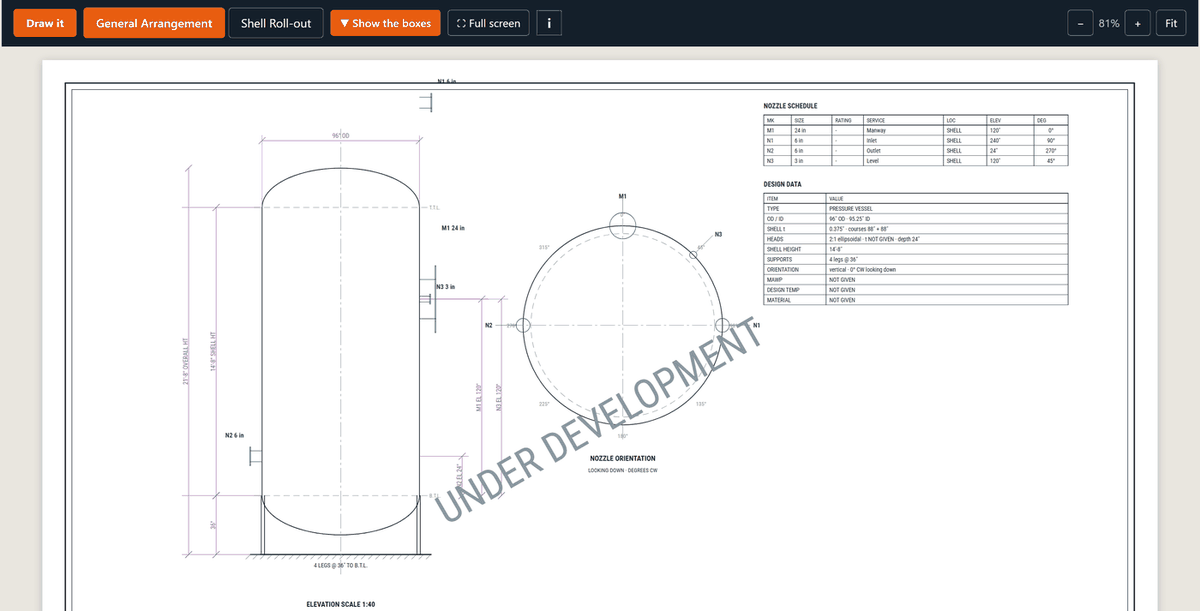Click the M1 label above the plan circle
The image size is (1200, 611).
click(622, 196)
